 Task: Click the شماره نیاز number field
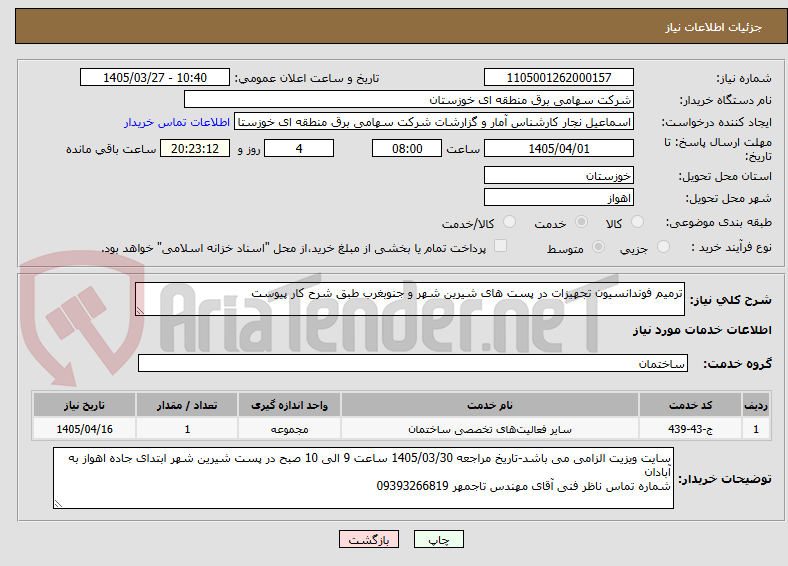559,77
